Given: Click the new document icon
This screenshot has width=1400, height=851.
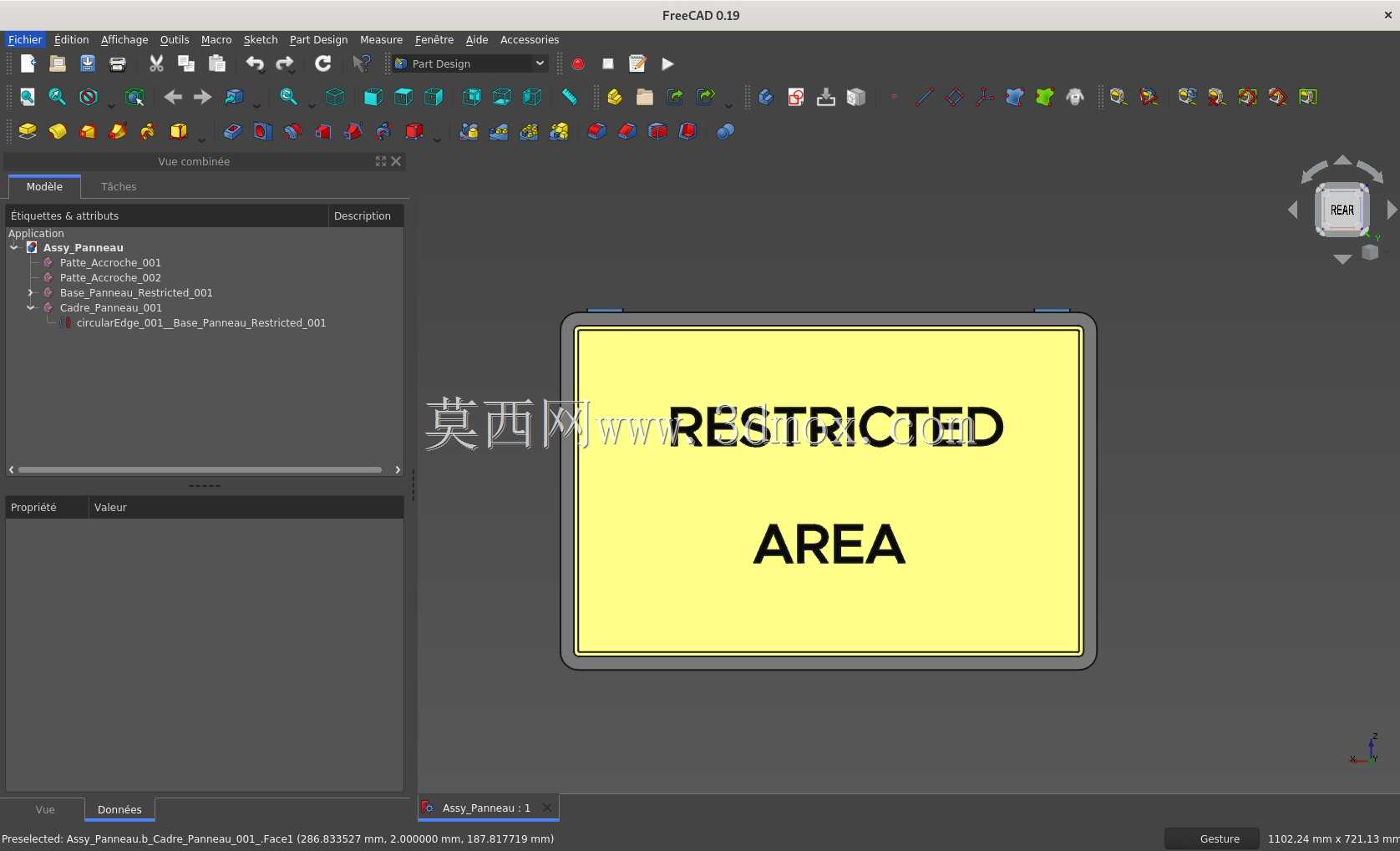Looking at the screenshot, I should (x=28, y=63).
